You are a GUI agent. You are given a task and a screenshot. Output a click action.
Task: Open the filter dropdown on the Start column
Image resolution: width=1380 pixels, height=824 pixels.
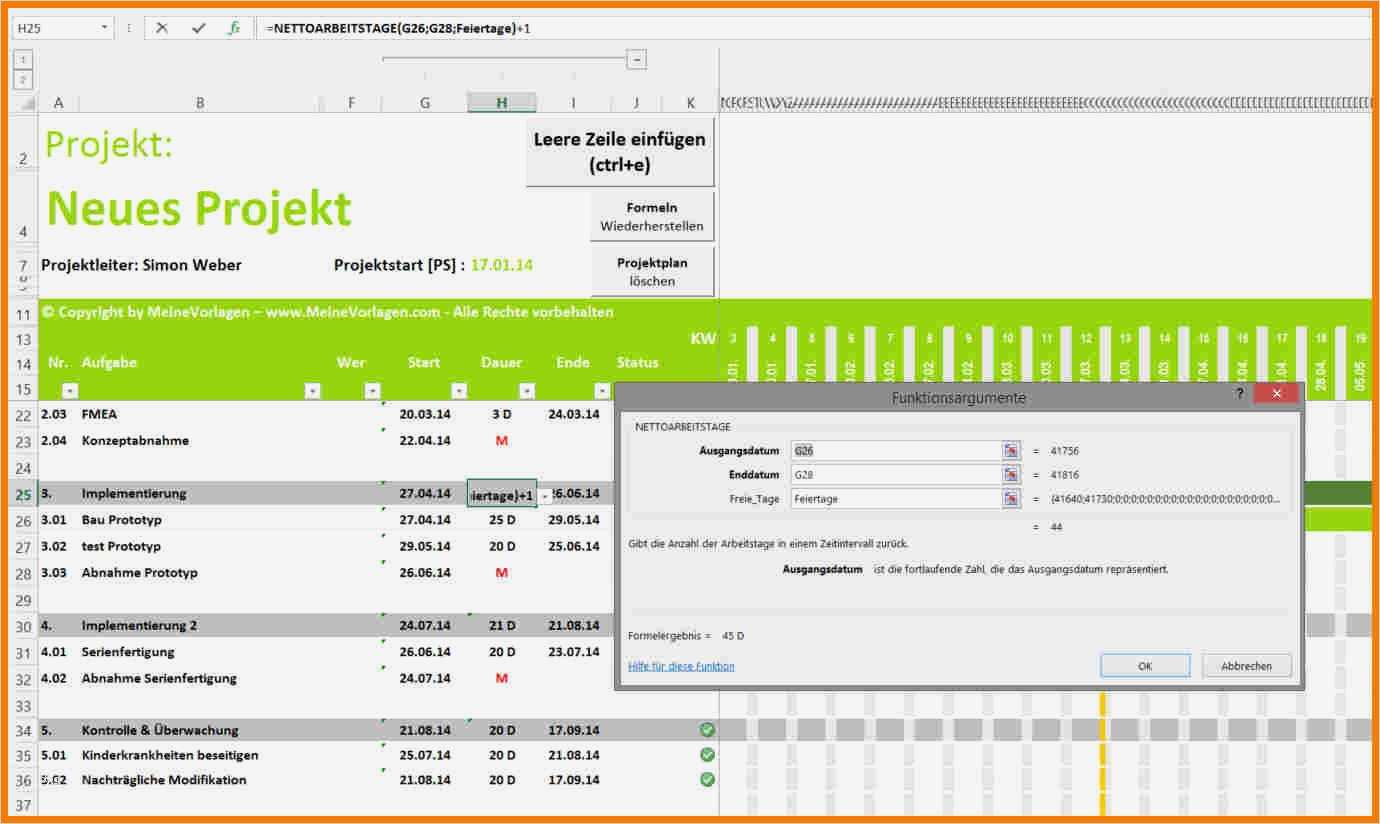458,390
